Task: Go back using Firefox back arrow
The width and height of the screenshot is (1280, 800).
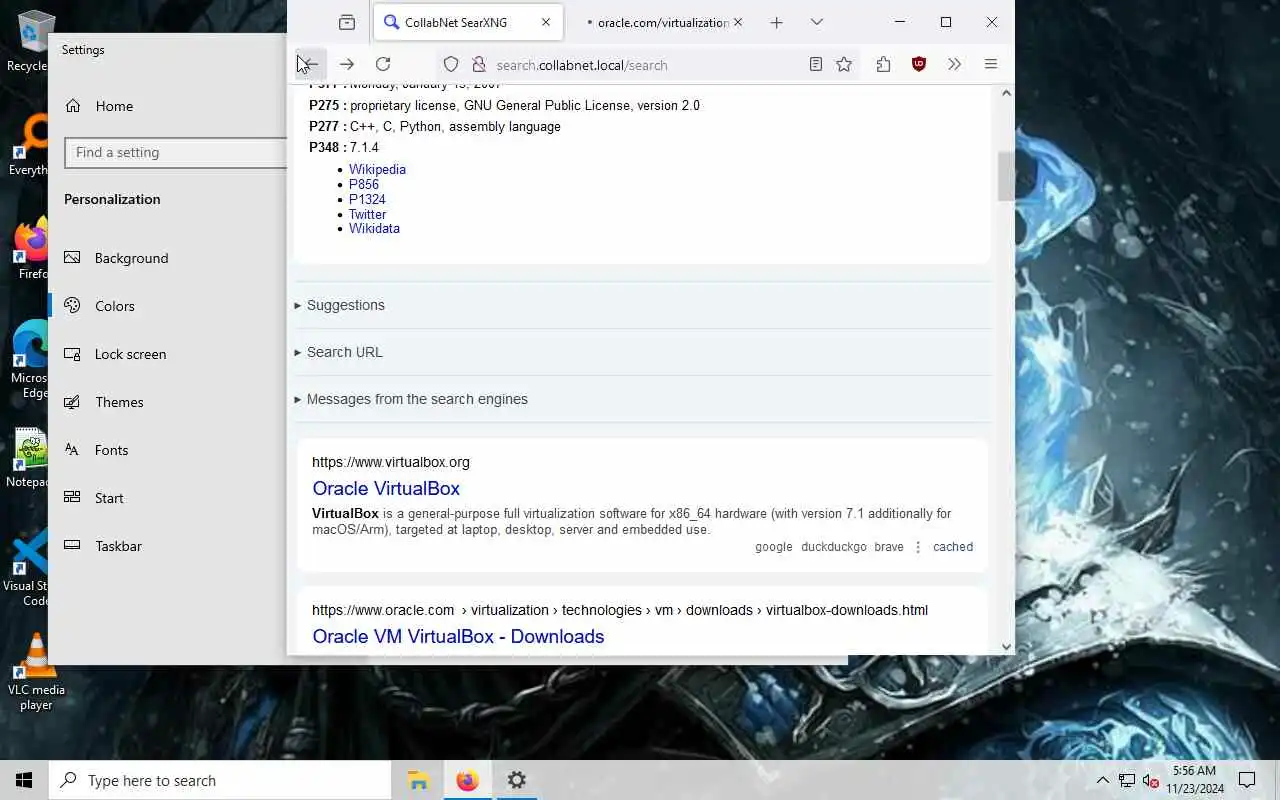Action: click(x=310, y=64)
